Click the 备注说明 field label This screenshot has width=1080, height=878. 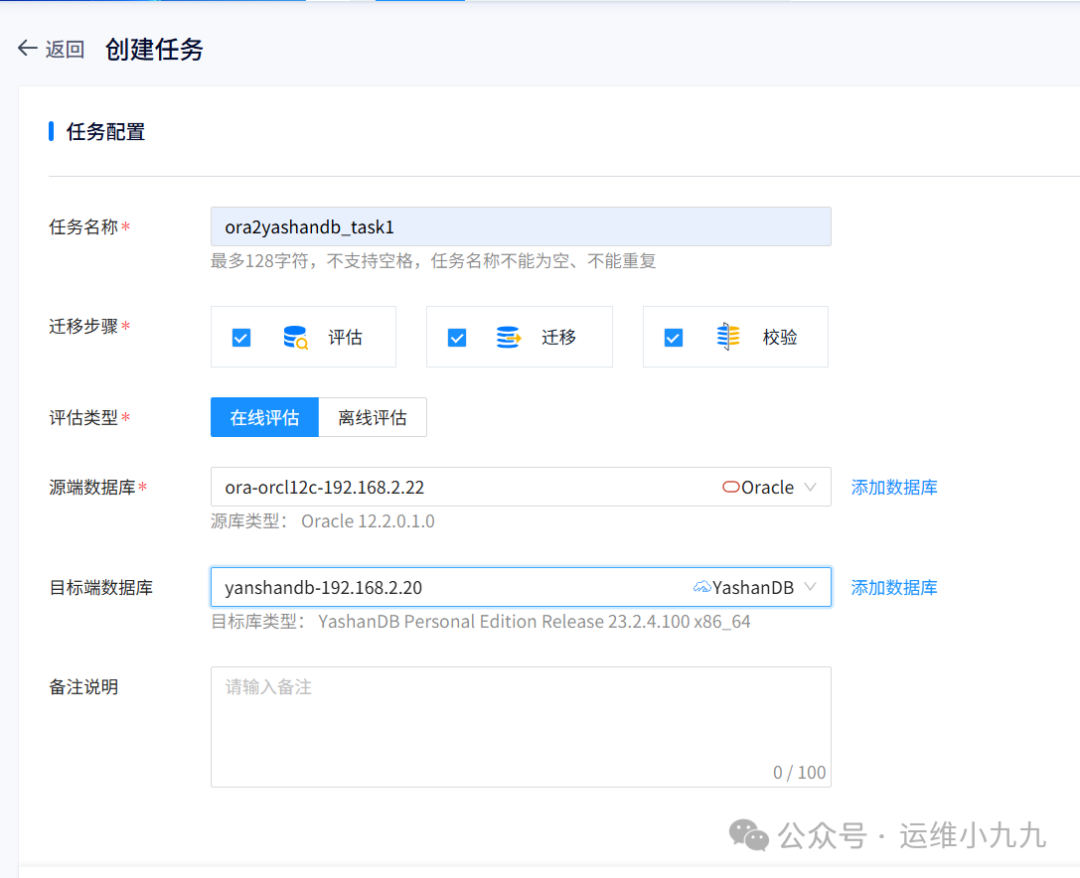point(83,687)
